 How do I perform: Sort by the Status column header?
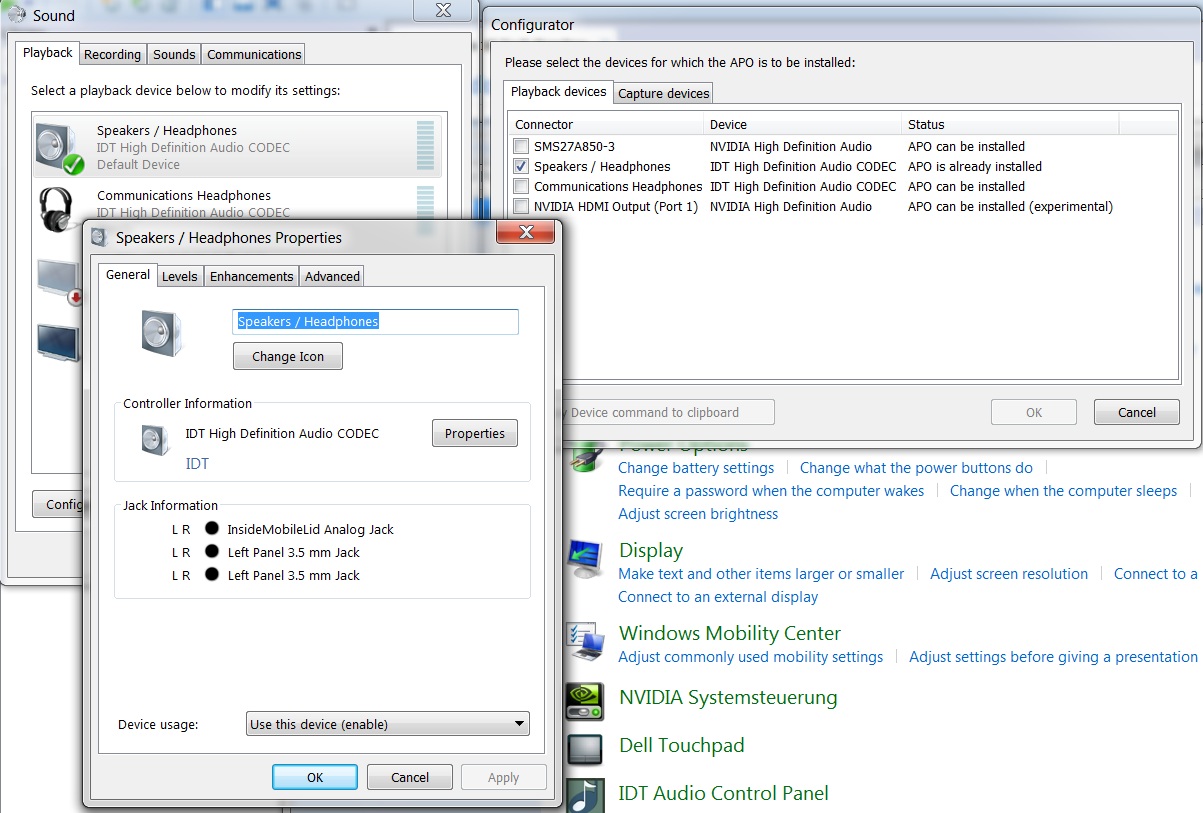1010,125
